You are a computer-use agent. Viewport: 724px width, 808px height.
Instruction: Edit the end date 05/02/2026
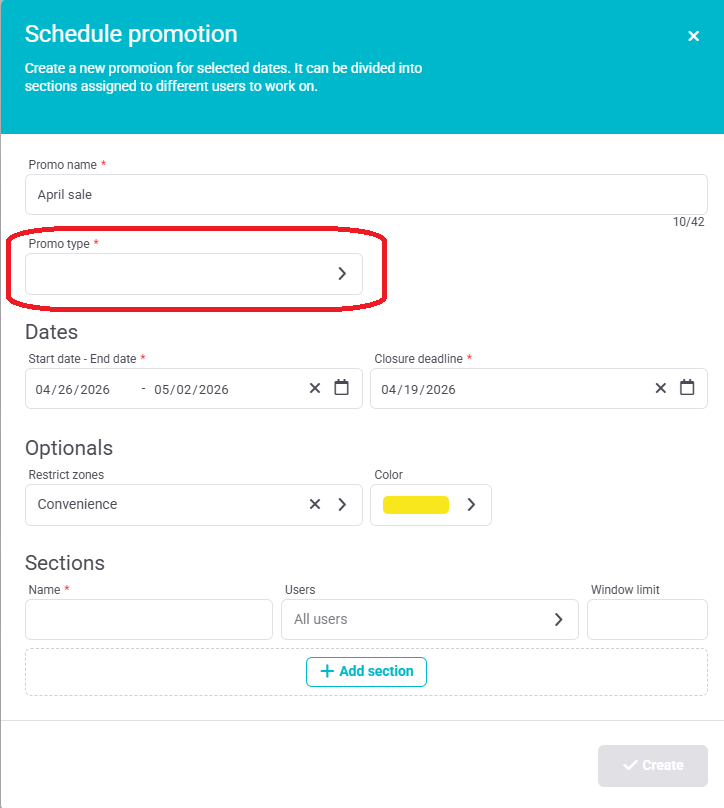[x=191, y=389]
